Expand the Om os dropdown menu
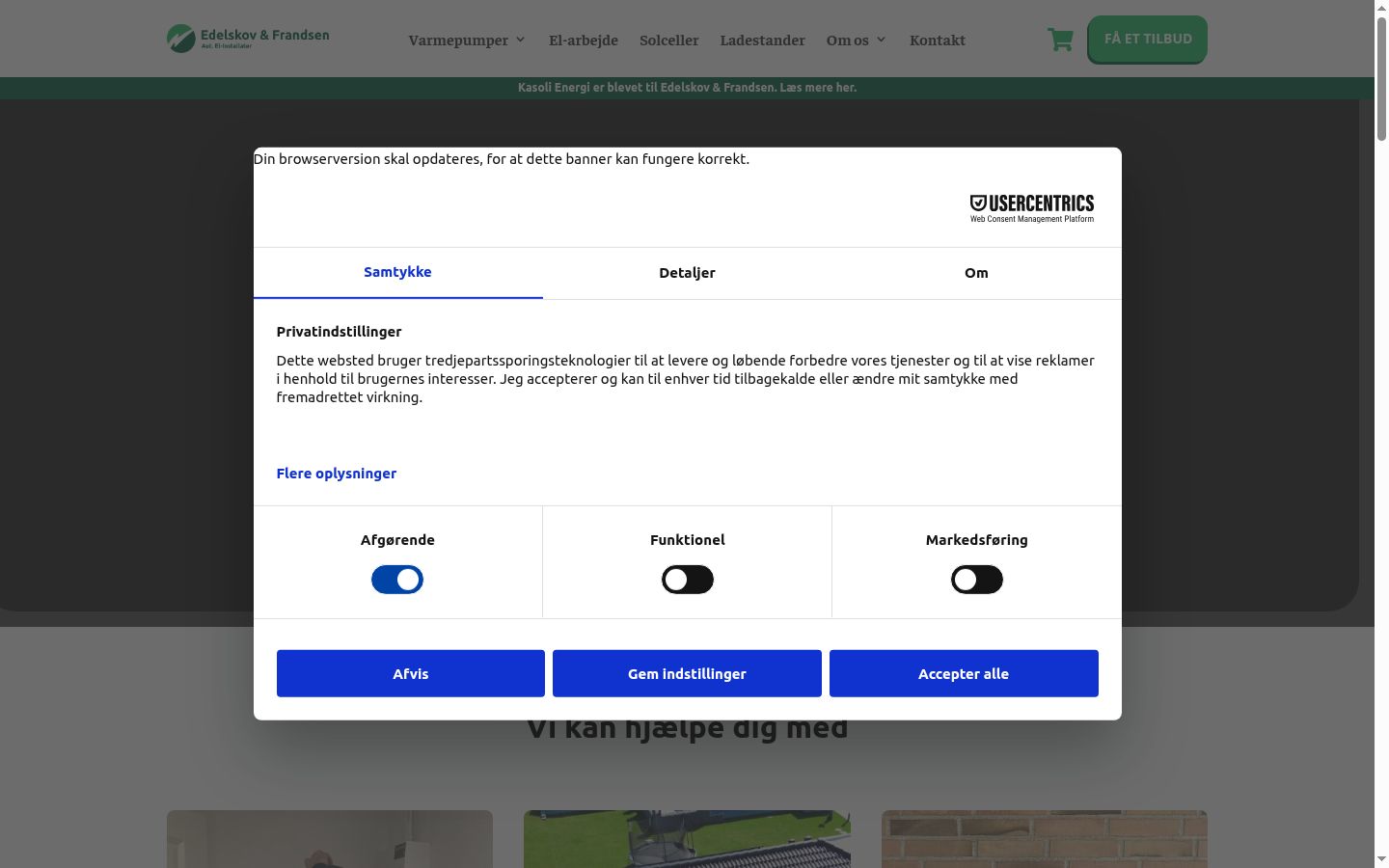The image size is (1389, 868). click(x=856, y=40)
